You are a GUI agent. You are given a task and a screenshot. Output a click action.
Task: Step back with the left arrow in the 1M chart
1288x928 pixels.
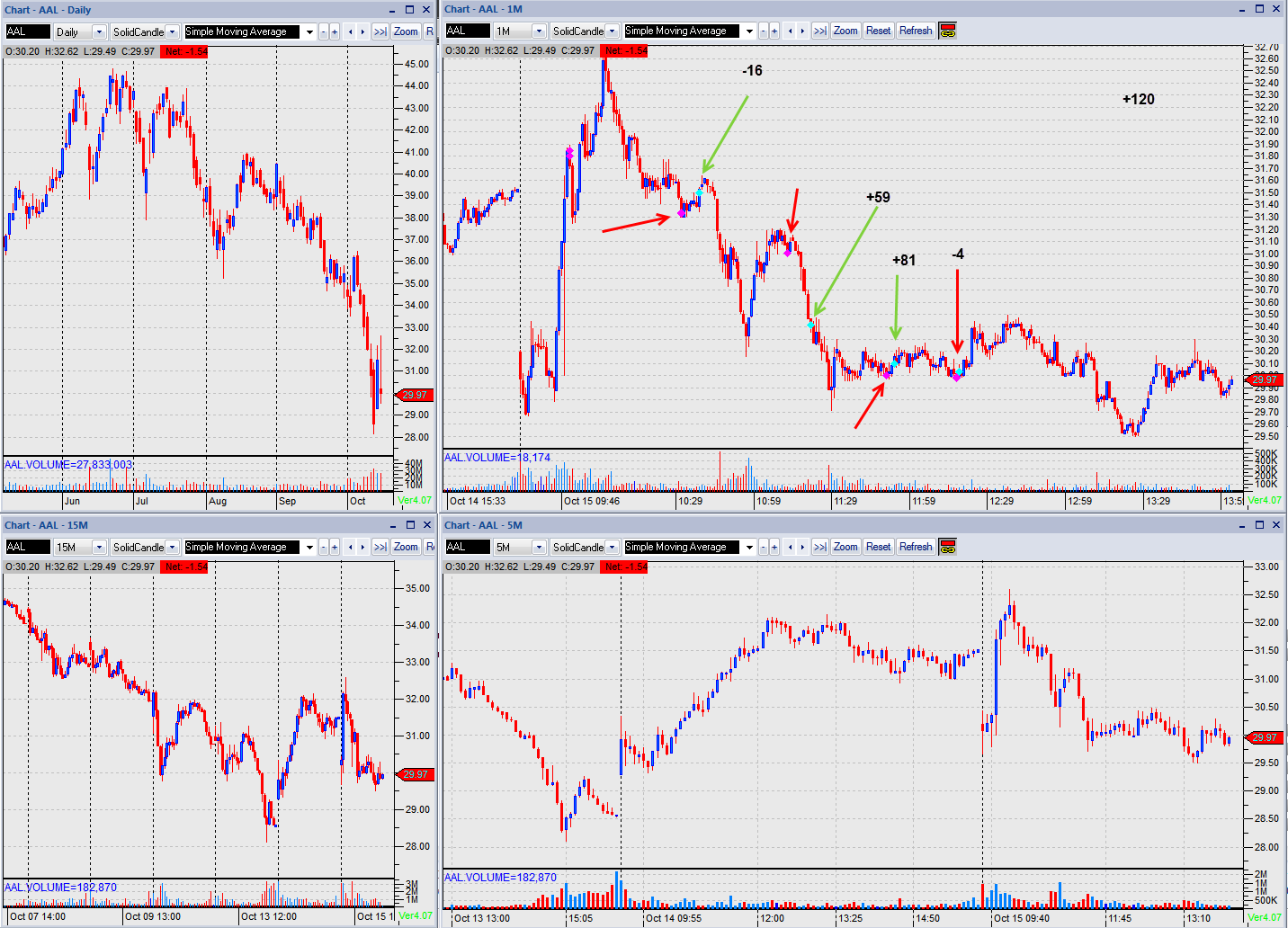click(791, 31)
